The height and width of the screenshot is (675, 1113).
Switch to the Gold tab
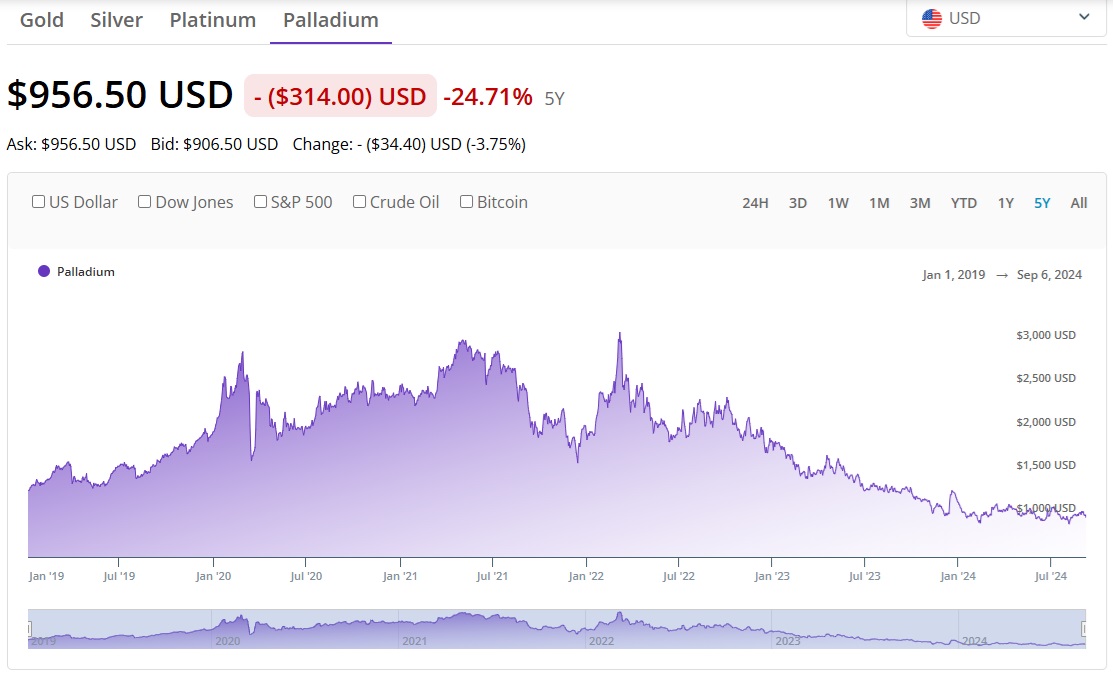[x=42, y=20]
